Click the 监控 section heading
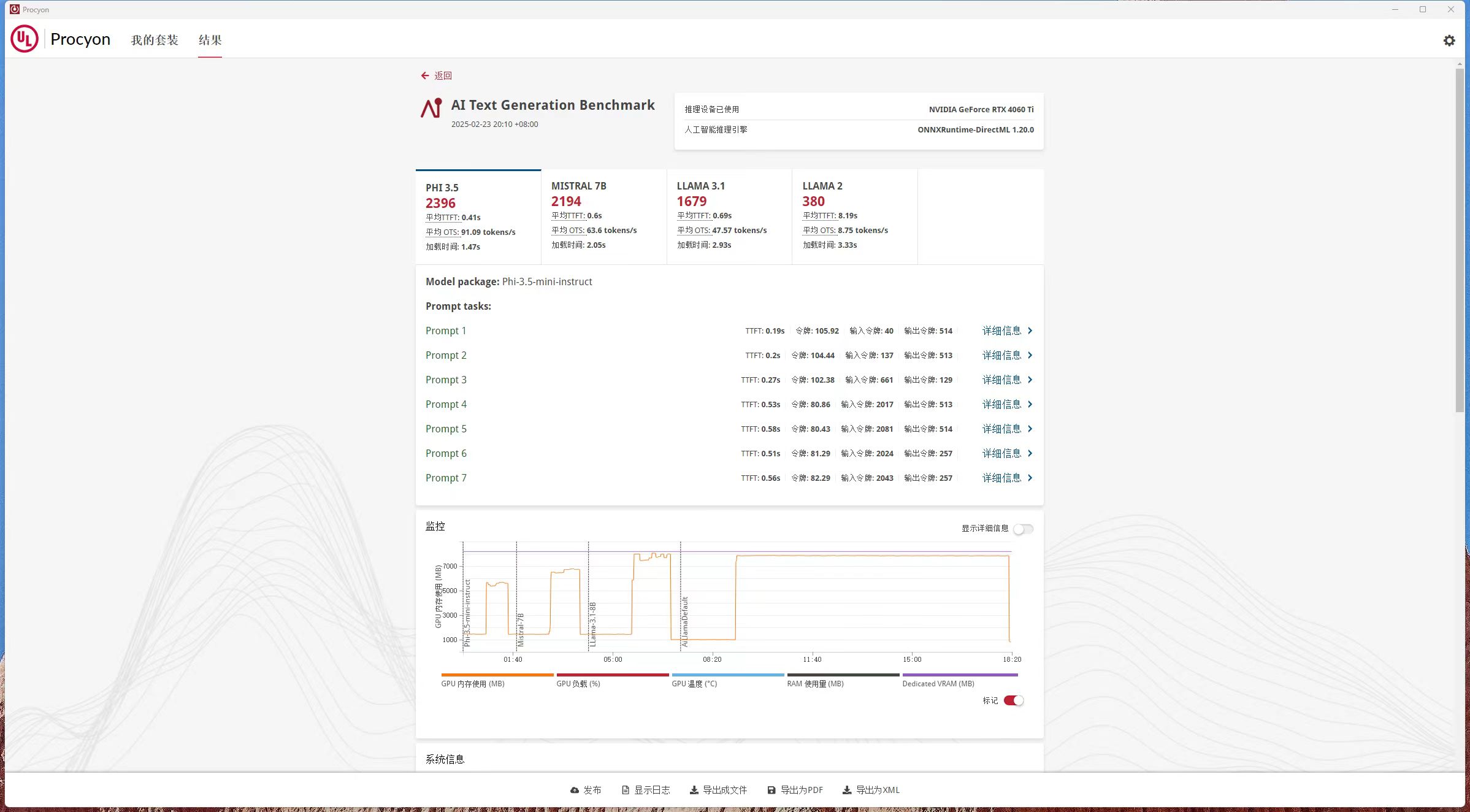This screenshot has height=812, width=1470. coord(435,526)
